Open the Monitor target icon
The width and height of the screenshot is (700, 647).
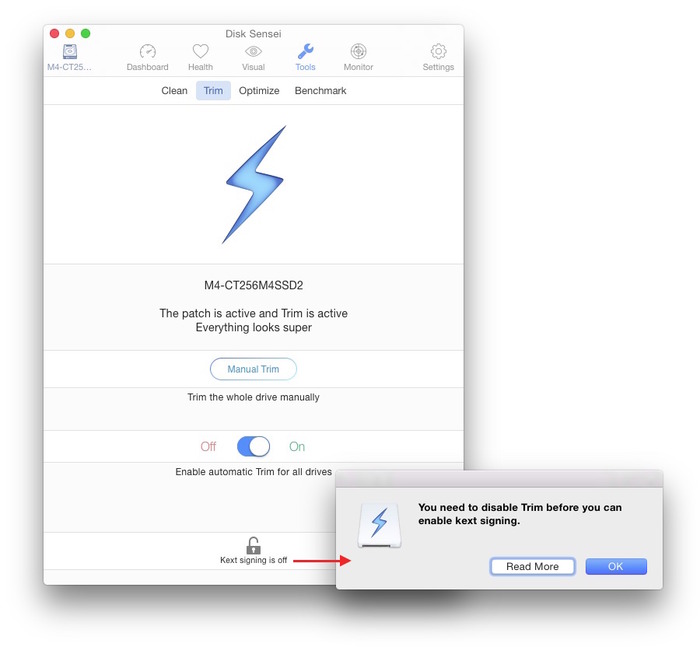click(358, 51)
